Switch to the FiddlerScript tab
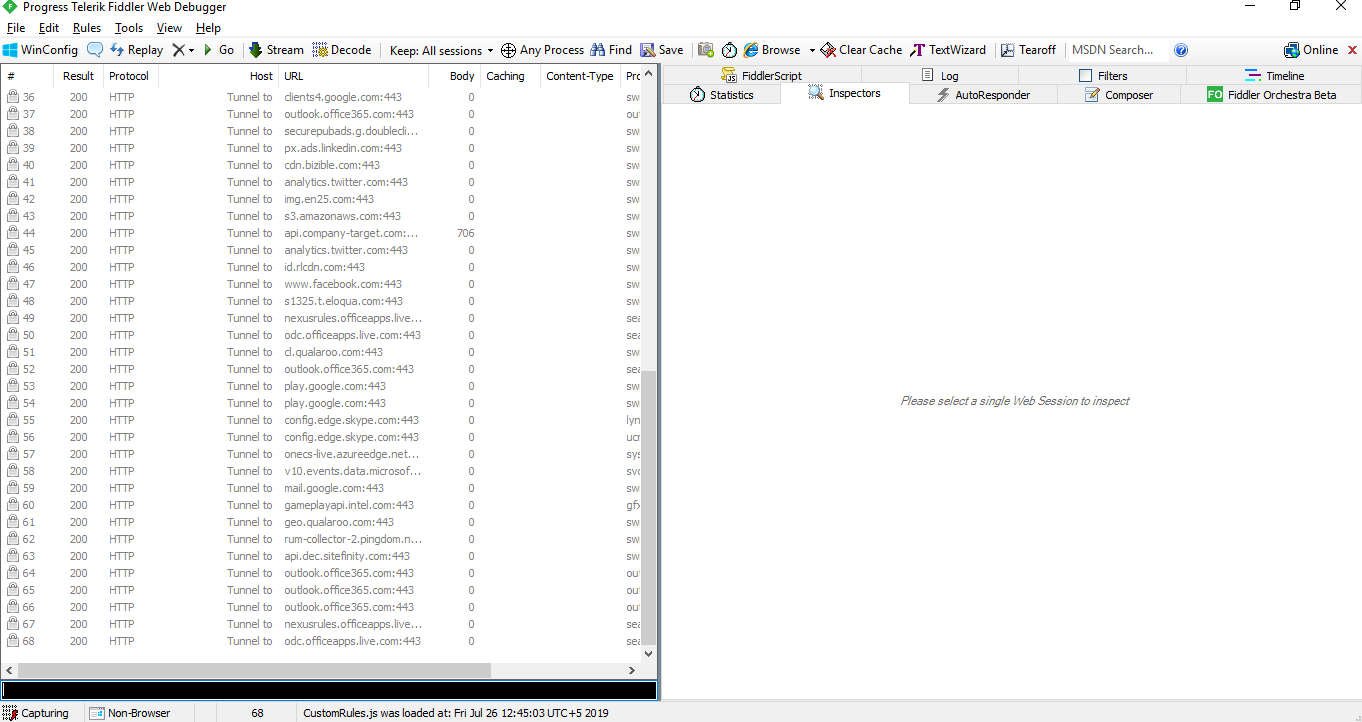Image resolution: width=1362 pixels, height=722 pixels. [x=761, y=75]
